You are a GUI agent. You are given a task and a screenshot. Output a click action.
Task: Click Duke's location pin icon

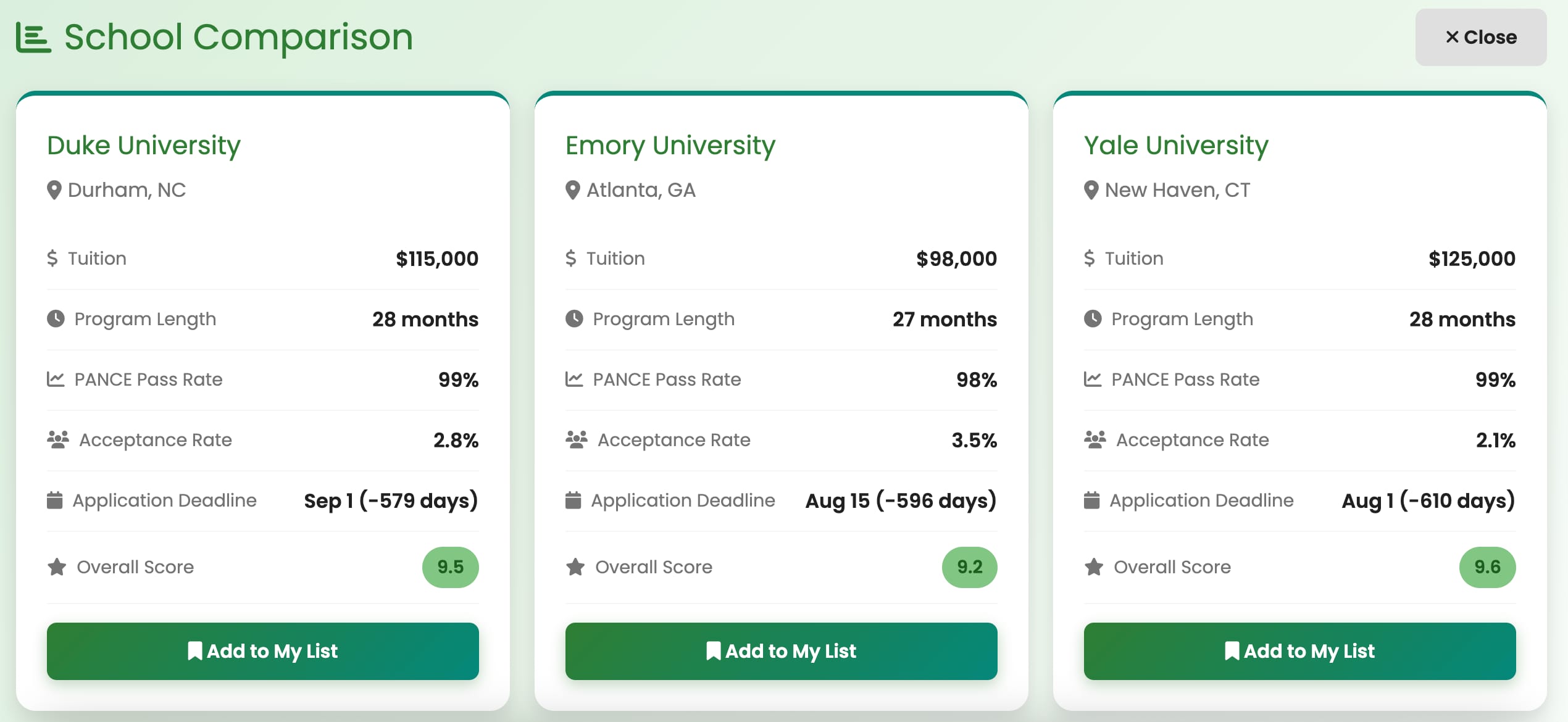click(x=54, y=190)
